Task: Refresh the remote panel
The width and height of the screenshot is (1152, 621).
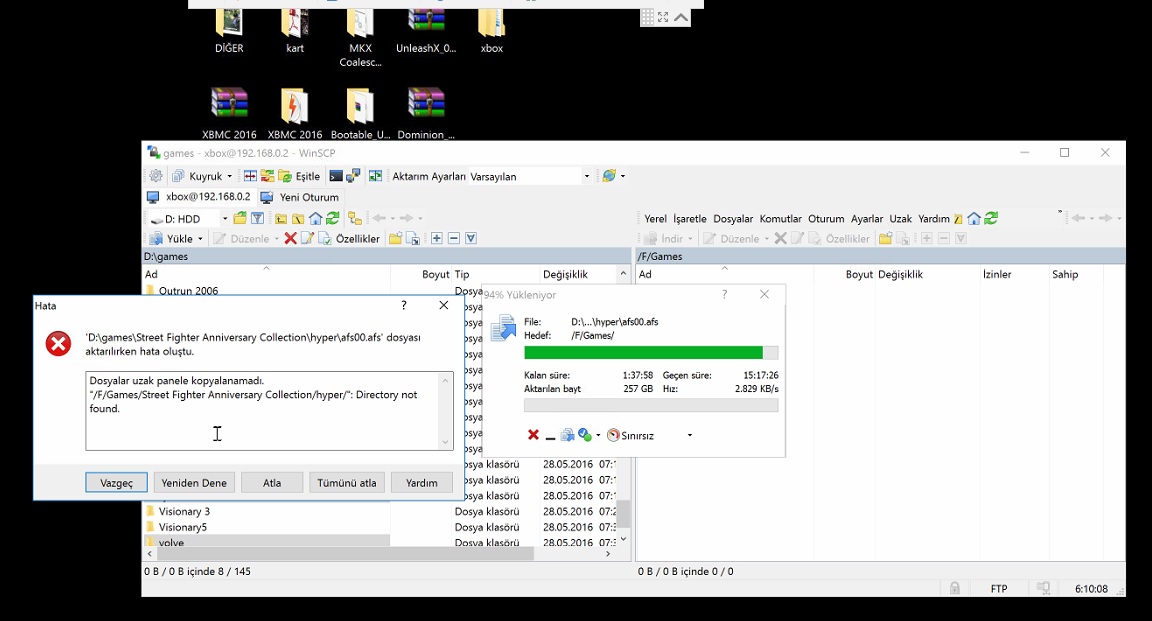Action: 991,218
